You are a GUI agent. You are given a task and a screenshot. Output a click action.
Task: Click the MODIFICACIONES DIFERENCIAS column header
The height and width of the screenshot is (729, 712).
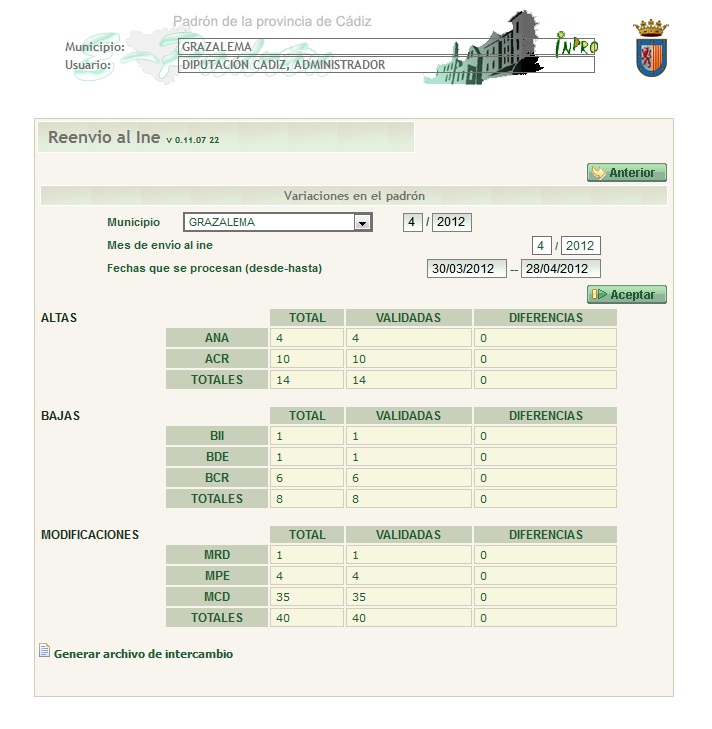click(x=546, y=535)
